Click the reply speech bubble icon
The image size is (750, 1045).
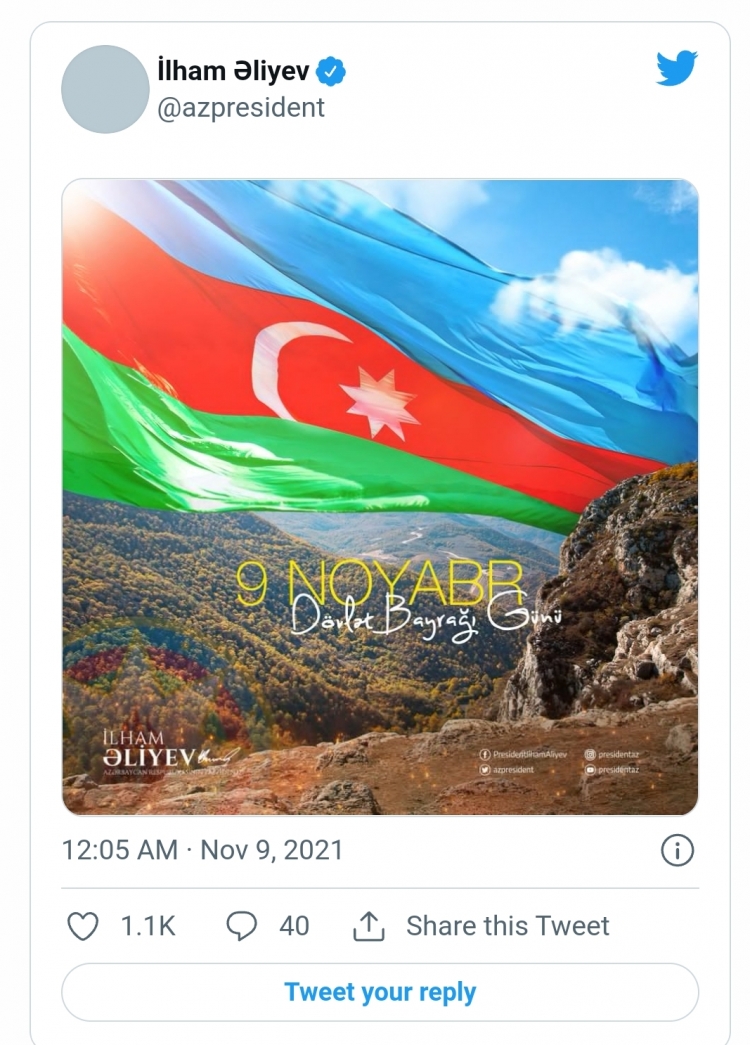point(241,926)
